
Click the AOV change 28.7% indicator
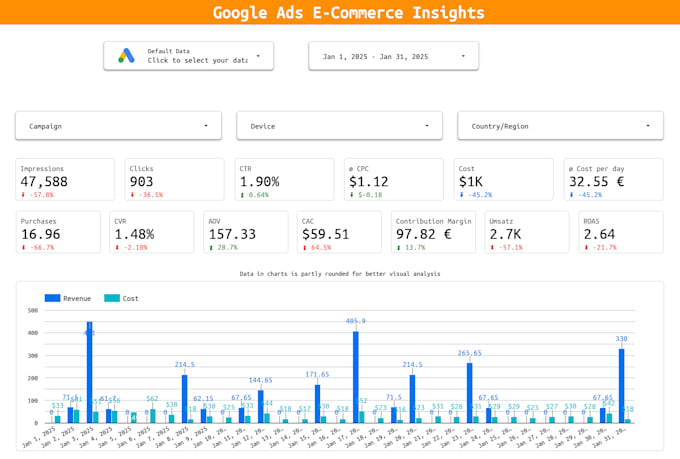[x=224, y=247]
